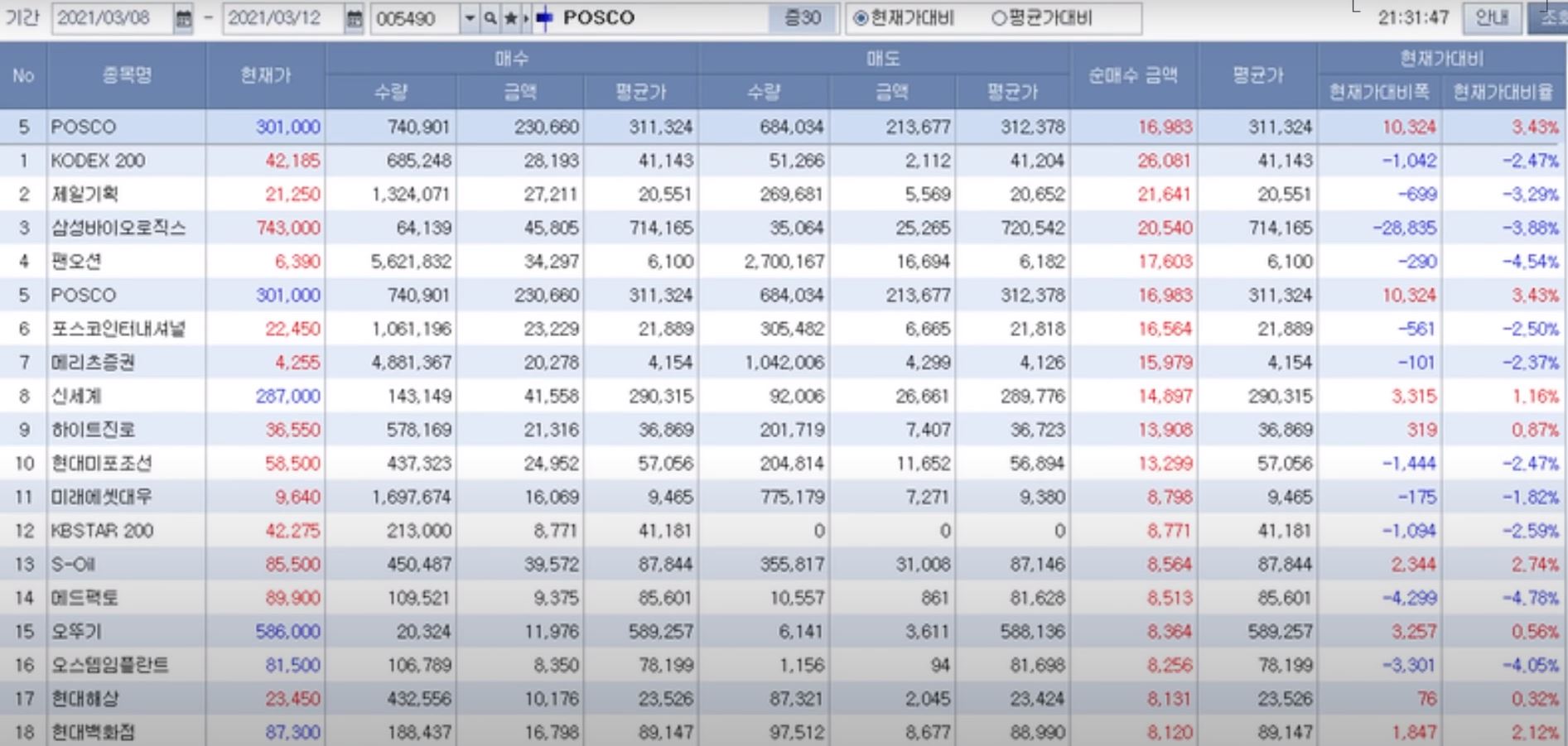Screen dimensions: 1568x746
Task: Click the 743,000 price in 삼성바이오로직스 row
Action: tap(288, 228)
